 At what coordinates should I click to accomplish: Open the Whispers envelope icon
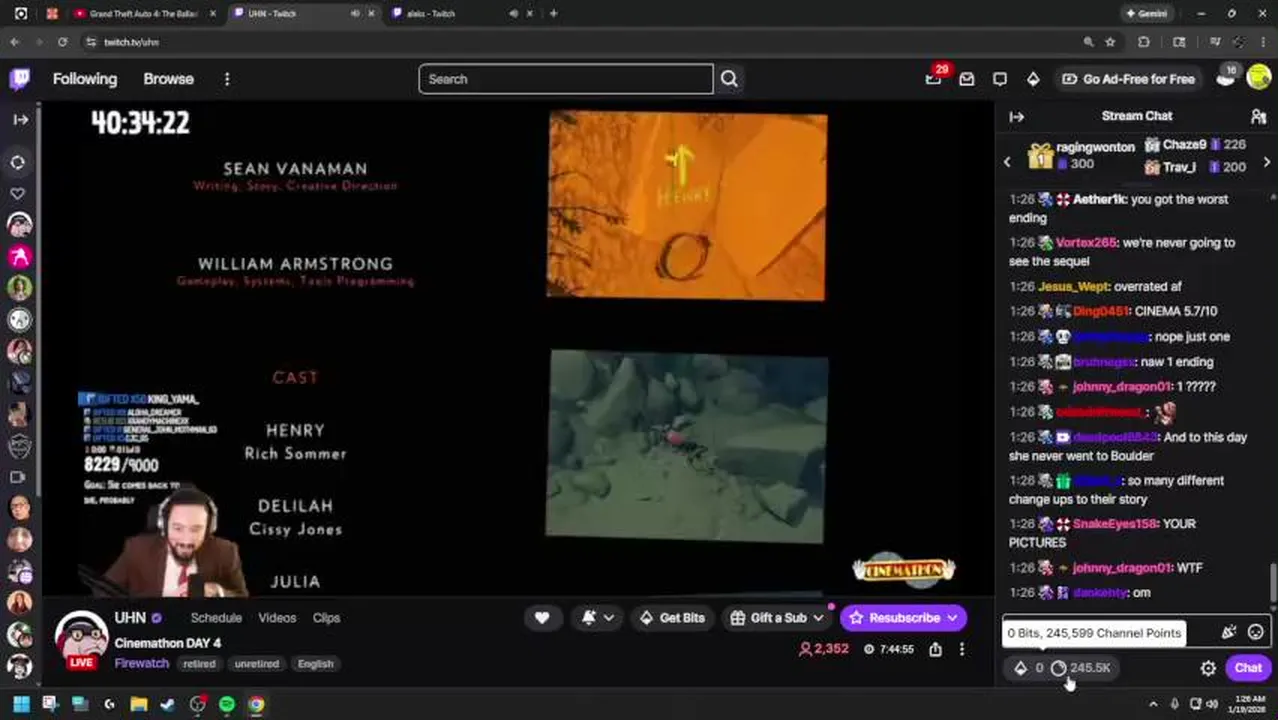pyautogui.click(x=967, y=79)
